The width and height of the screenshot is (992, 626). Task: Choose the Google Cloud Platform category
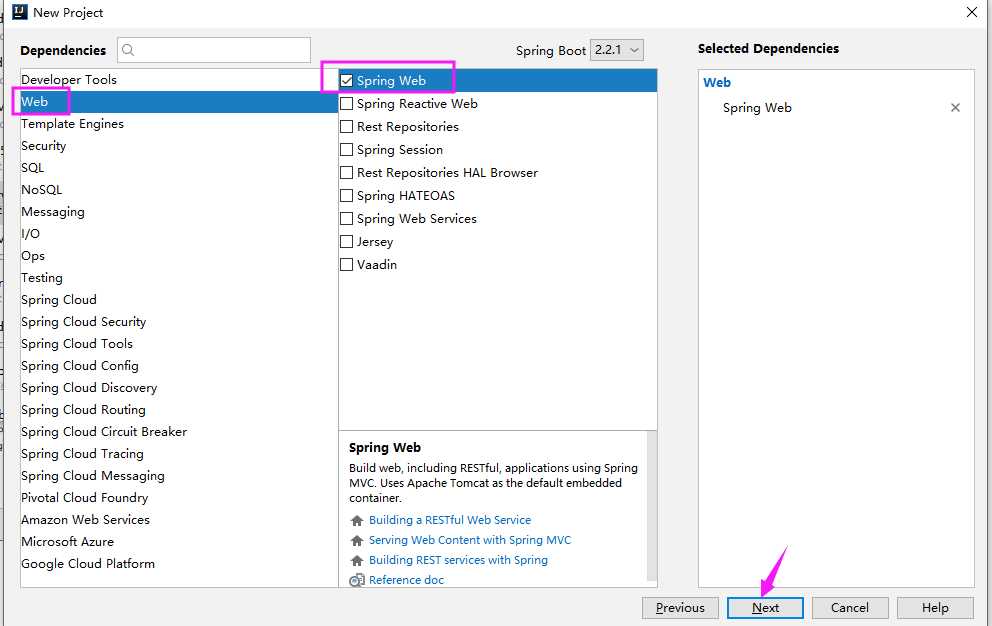[179, 564]
